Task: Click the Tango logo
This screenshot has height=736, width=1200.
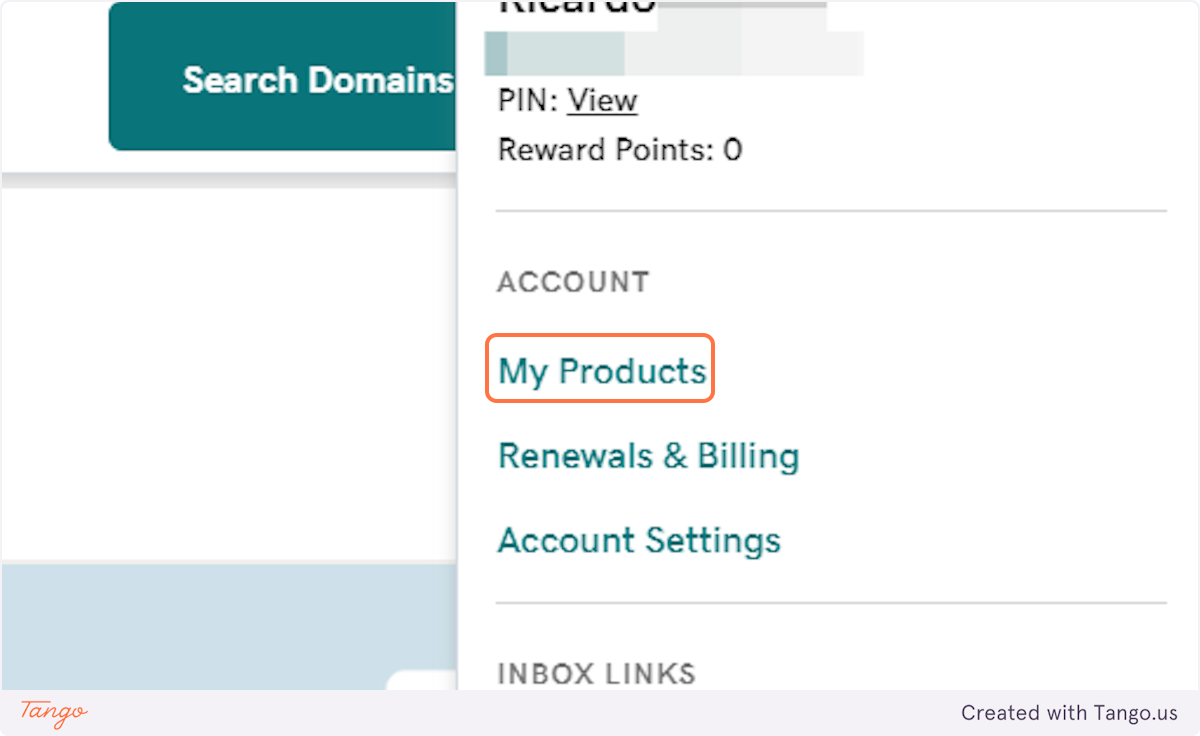Action: 53,712
